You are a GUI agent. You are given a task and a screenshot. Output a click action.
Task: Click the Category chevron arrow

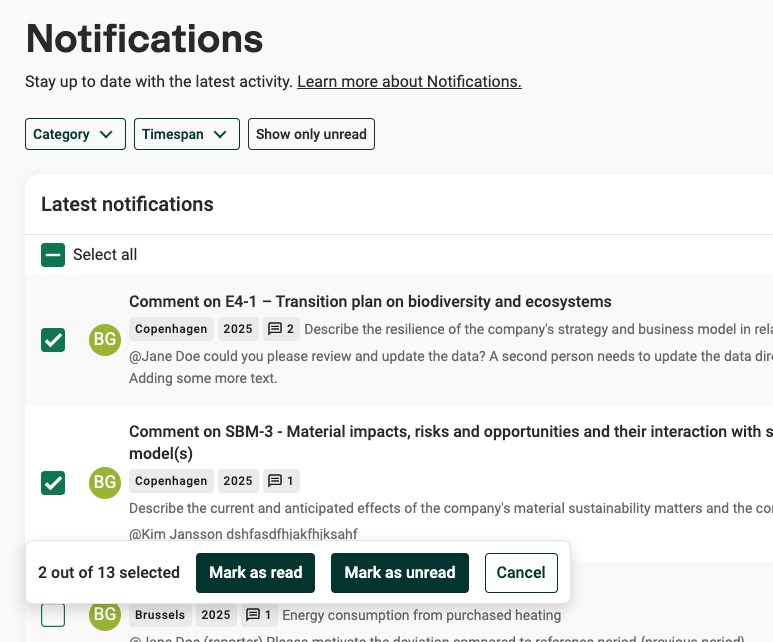(x=106, y=134)
